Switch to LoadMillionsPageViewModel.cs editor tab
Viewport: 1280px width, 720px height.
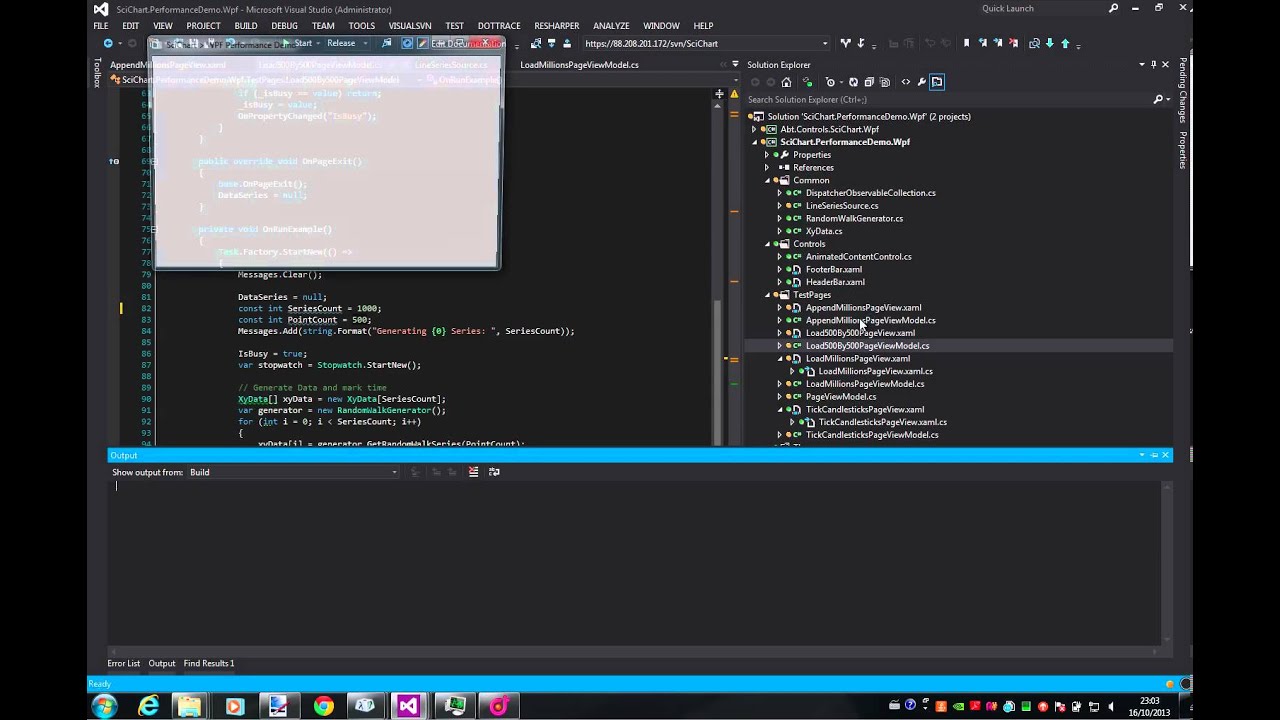click(x=579, y=65)
